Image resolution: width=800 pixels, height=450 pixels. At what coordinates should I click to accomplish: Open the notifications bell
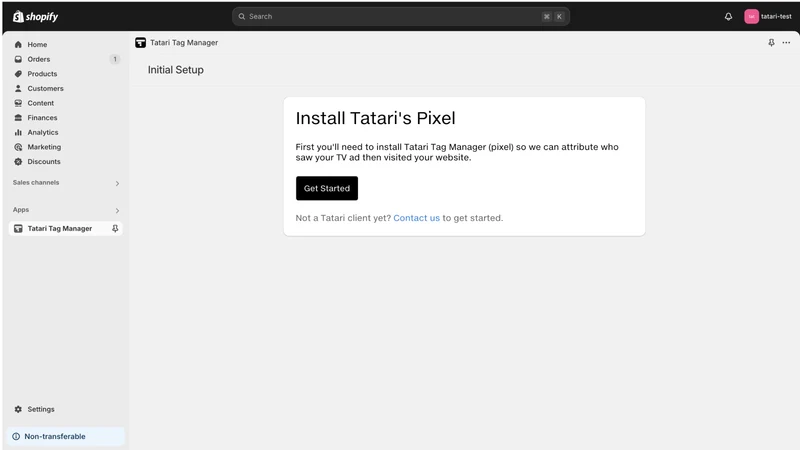(x=728, y=16)
